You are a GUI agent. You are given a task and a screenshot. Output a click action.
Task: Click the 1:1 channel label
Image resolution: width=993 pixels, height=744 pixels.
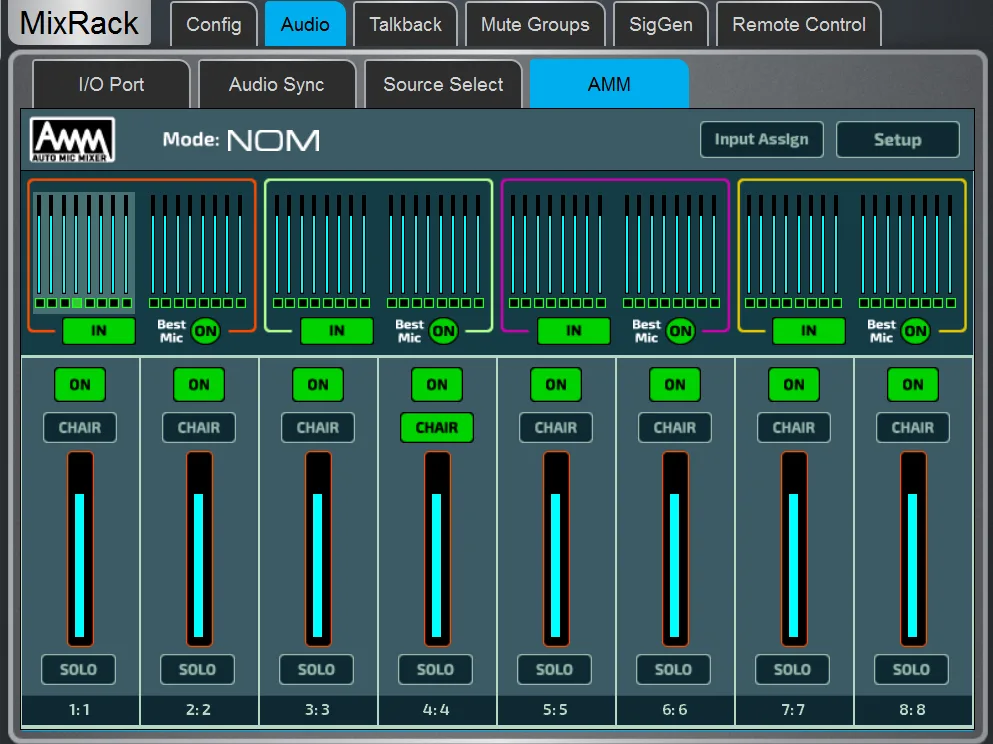pyautogui.click(x=80, y=710)
